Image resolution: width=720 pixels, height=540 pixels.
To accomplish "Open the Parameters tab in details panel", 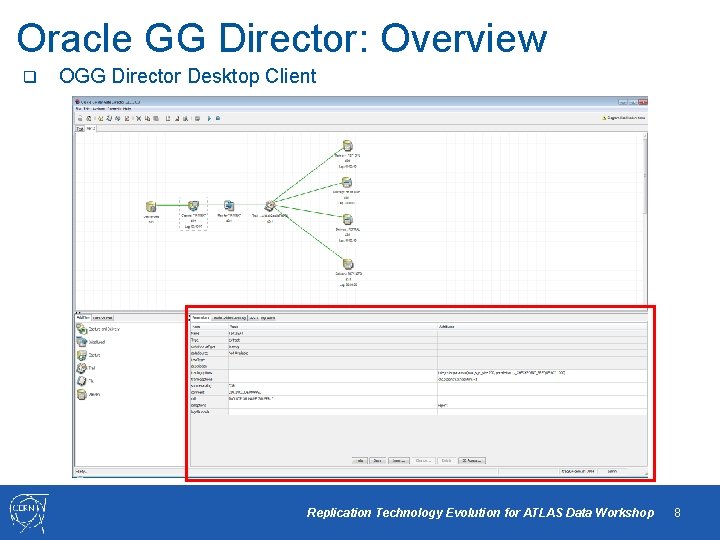I will click(200, 317).
